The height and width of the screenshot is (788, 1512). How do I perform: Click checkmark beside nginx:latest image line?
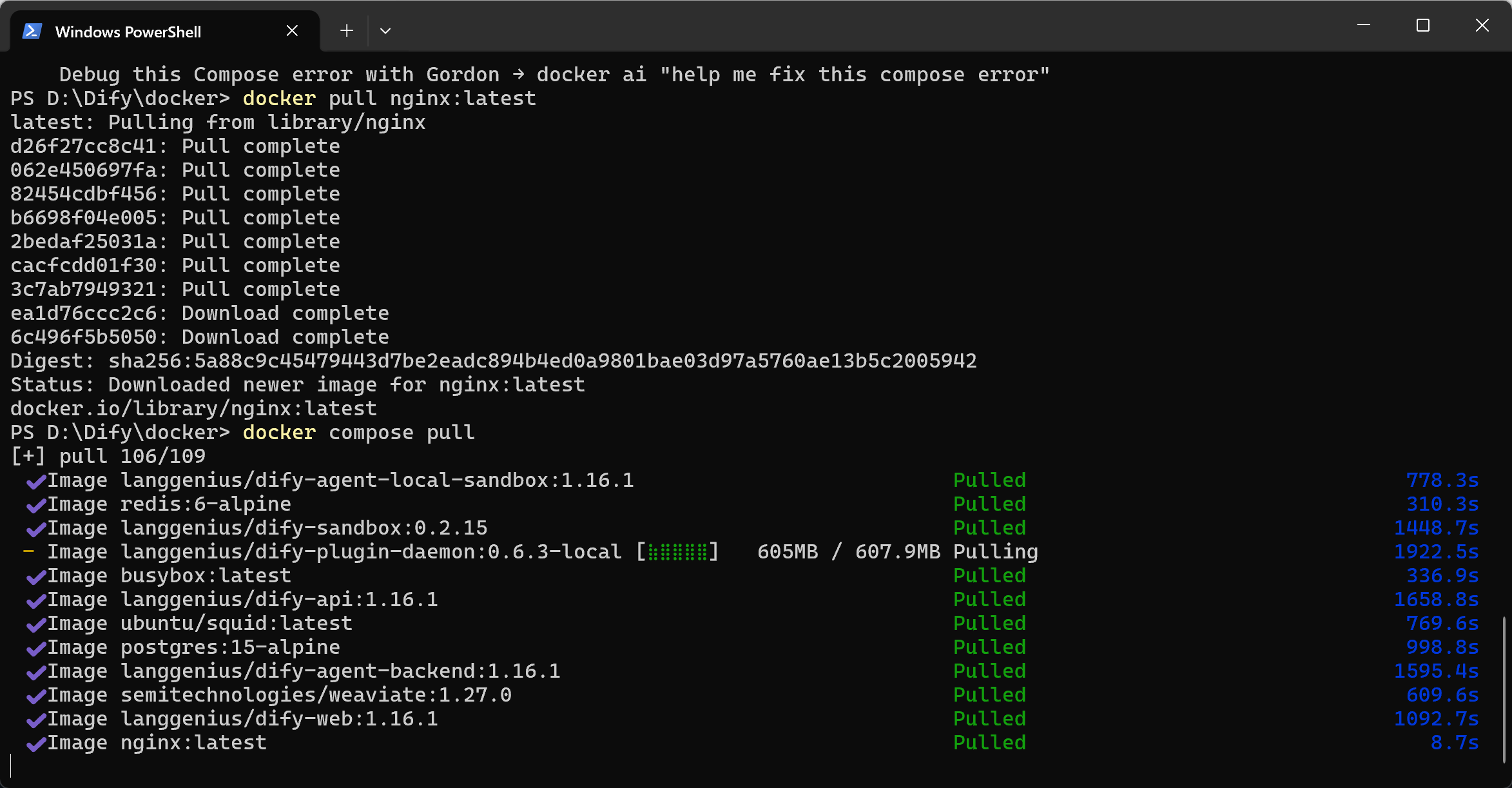pyautogui.click(x=36, y=744)
